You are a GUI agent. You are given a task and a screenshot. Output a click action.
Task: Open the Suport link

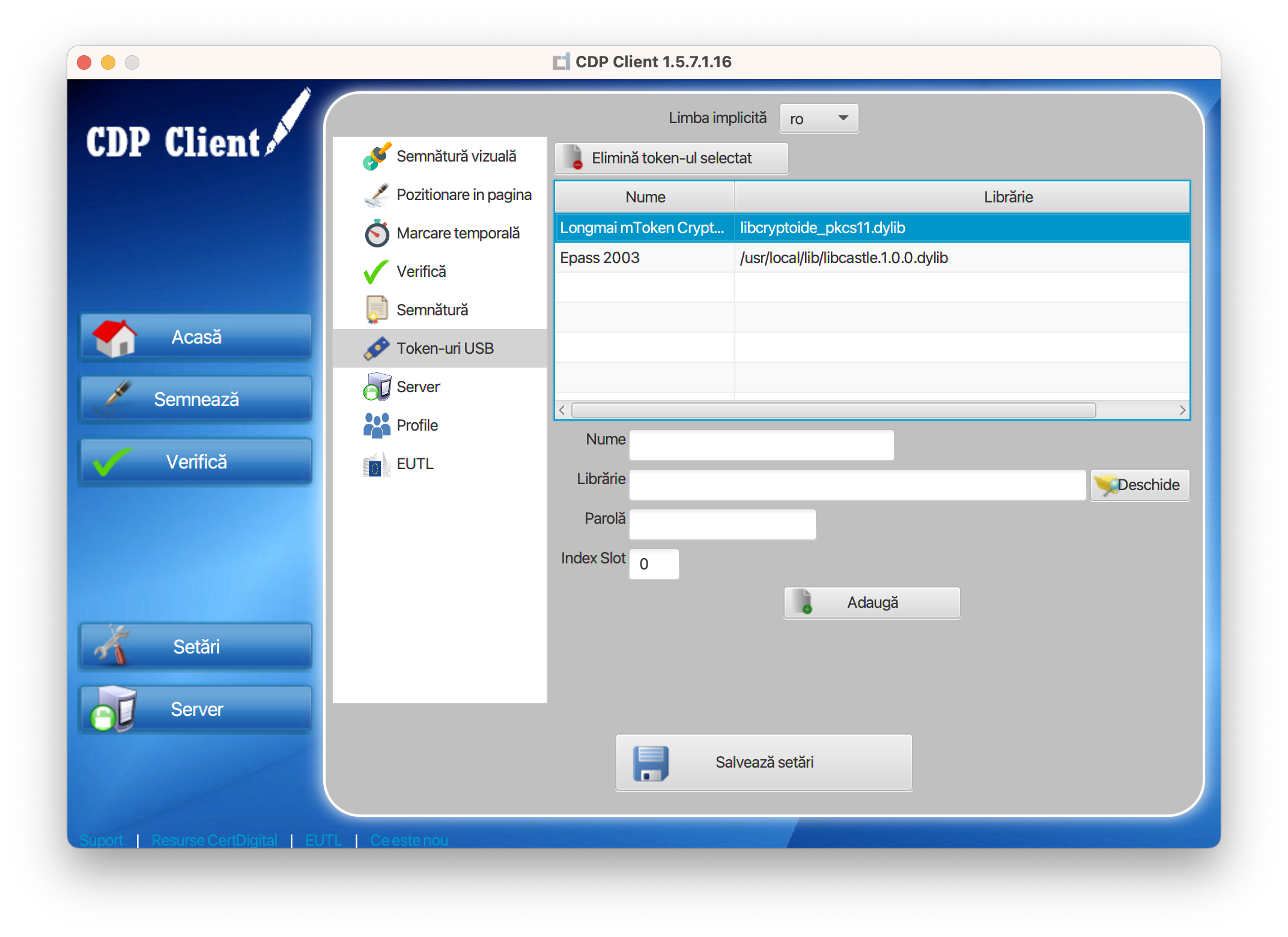[x=101, y=840]
